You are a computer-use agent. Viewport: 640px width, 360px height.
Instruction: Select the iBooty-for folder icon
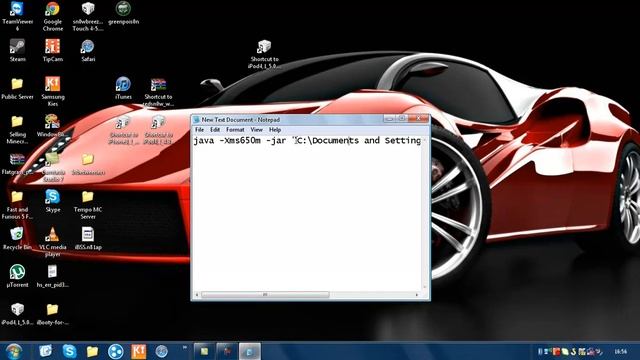(x=53, y=314)
